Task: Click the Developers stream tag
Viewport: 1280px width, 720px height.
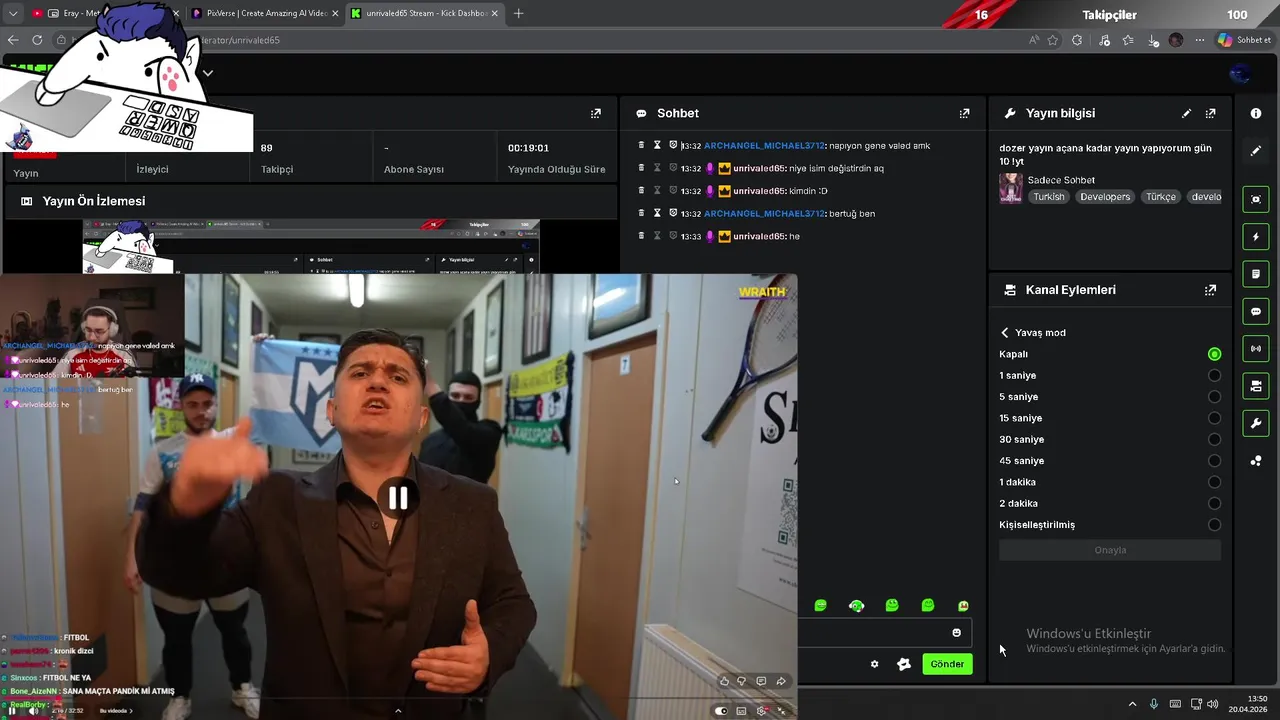Action: (1105, 197)
